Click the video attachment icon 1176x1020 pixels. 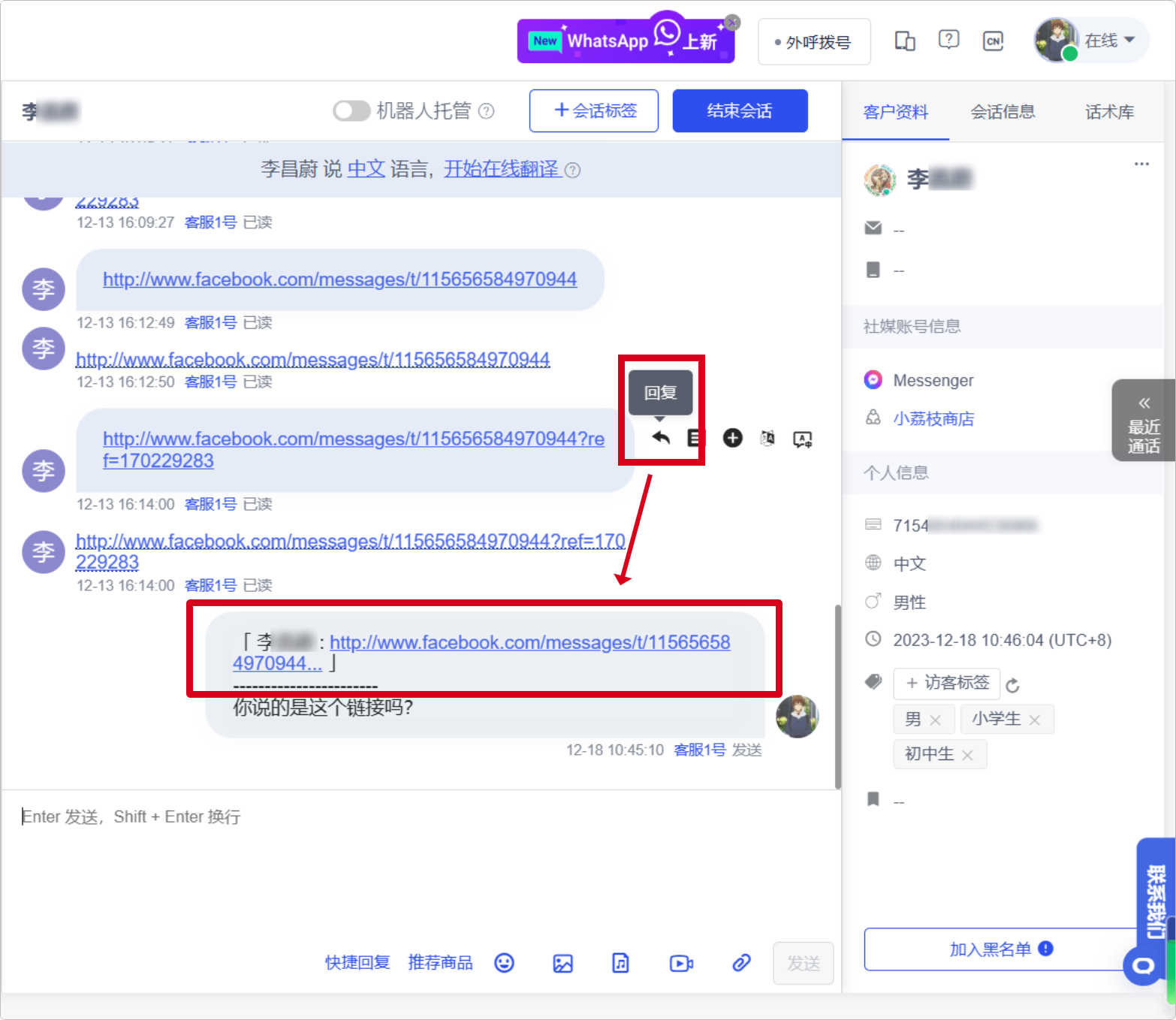pos(680,963)
